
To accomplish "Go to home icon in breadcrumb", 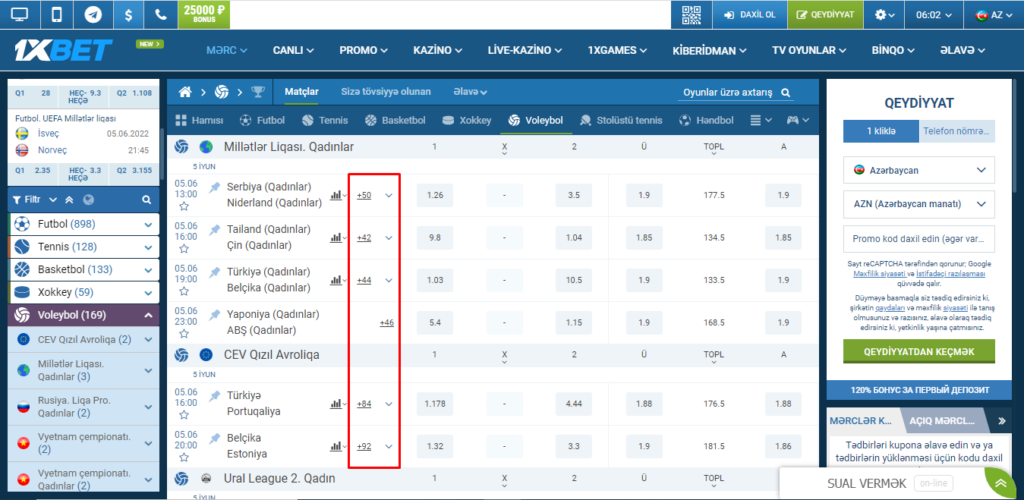I will tap(185, 92).
